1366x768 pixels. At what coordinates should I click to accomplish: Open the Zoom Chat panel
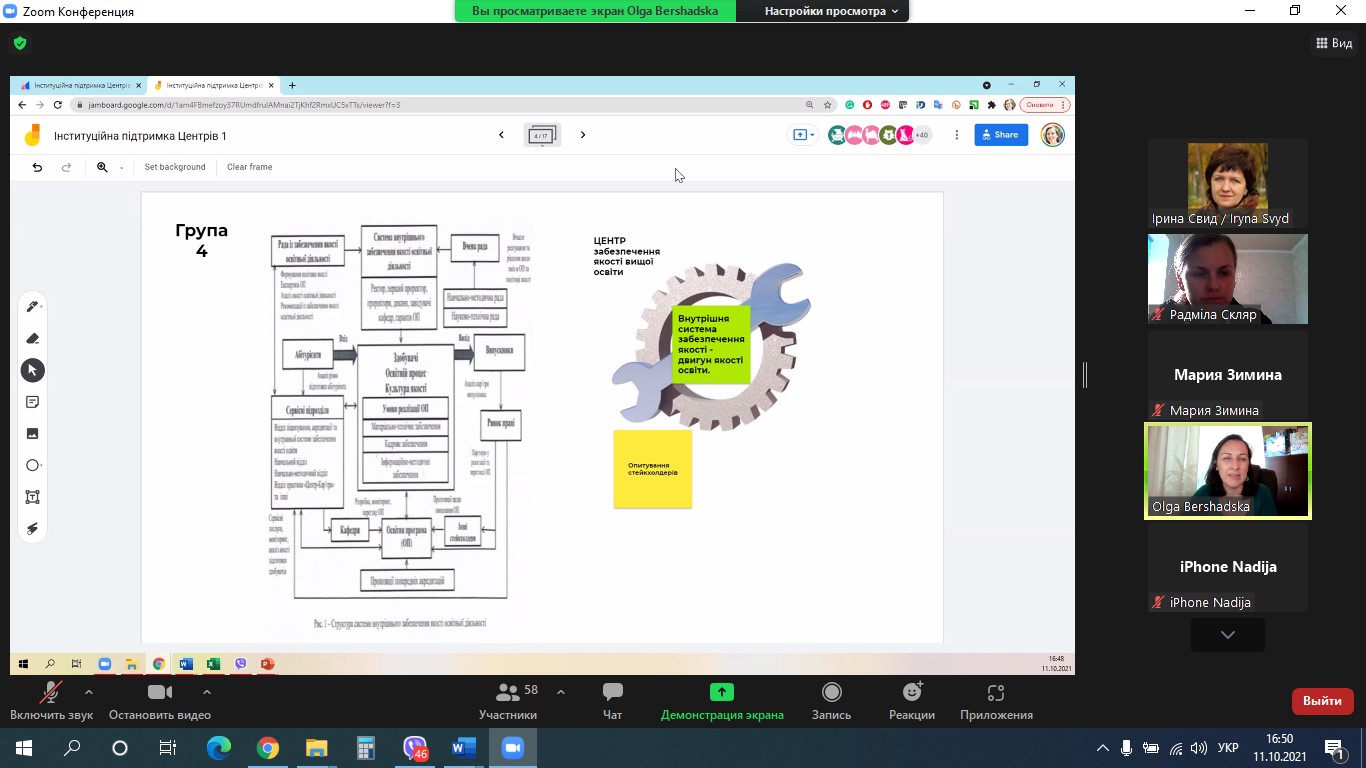coord(612,701)
